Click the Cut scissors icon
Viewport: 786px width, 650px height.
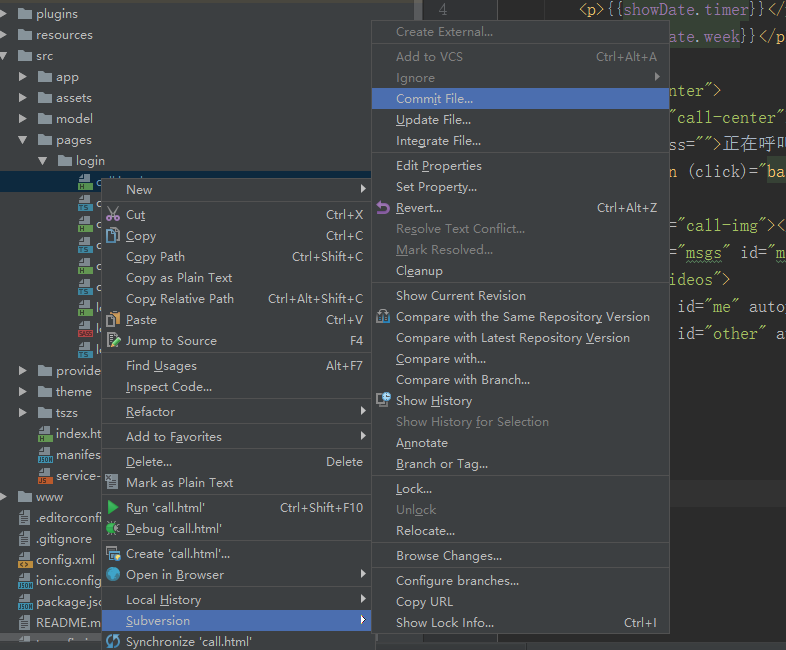coord(113,214)
